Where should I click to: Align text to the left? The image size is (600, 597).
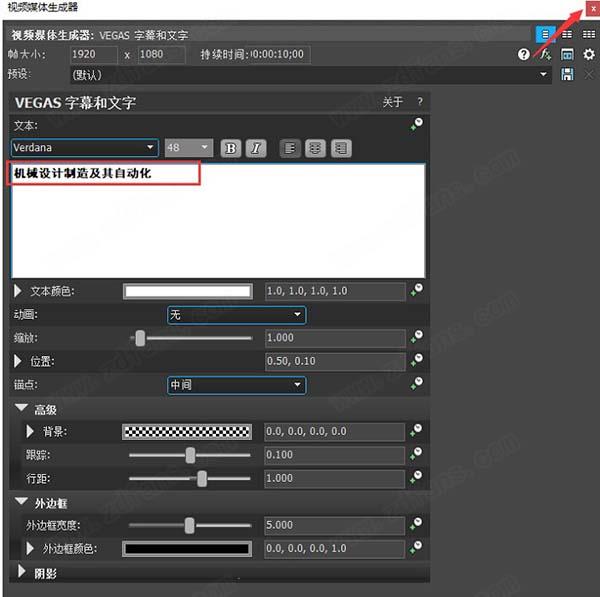click(290, 148)
